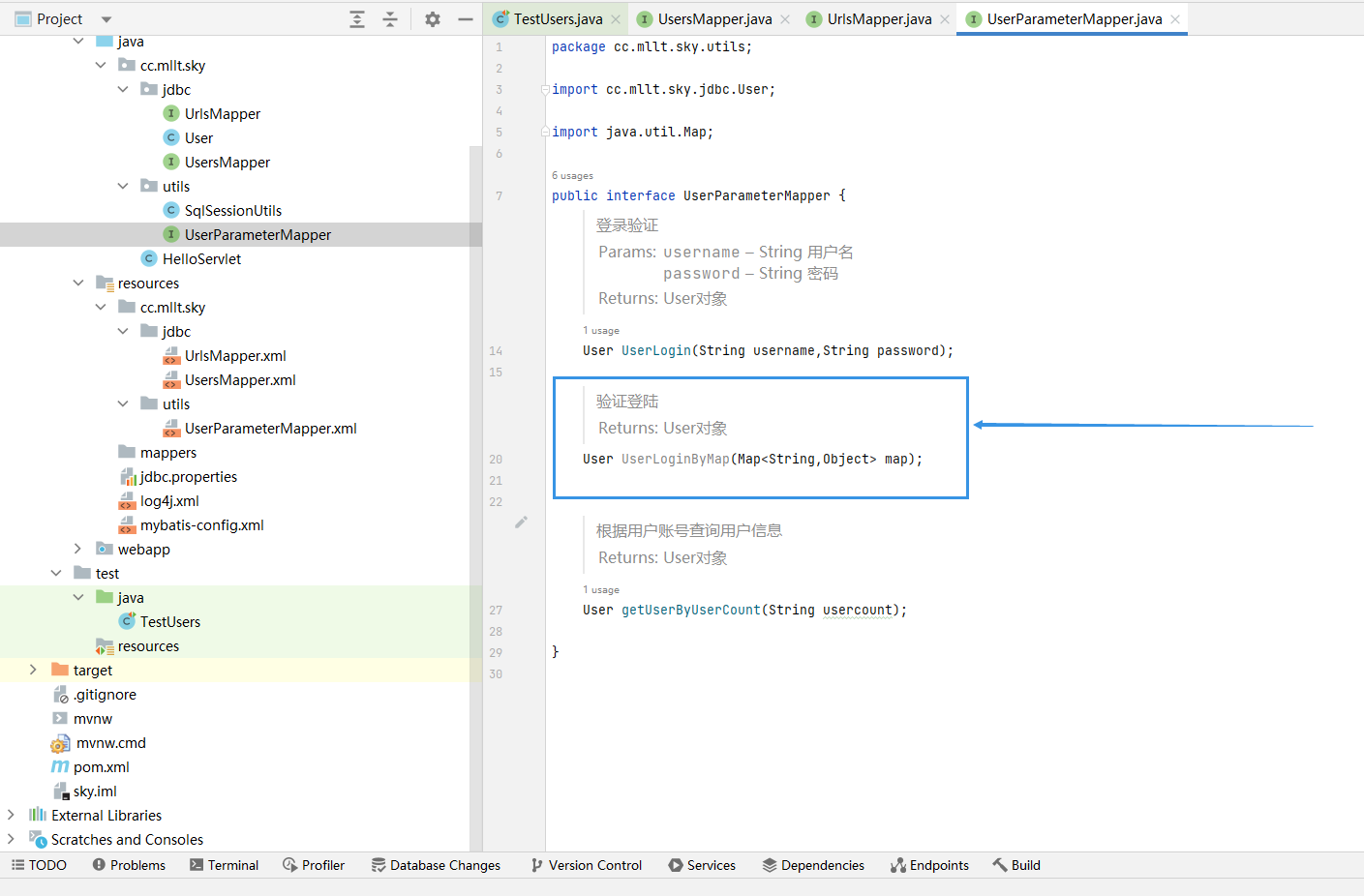This screenshot has height=896, width=1364.
Task: Click the UserLoginByMap method name
Action: pyautogui.click(x=676, y=459)
